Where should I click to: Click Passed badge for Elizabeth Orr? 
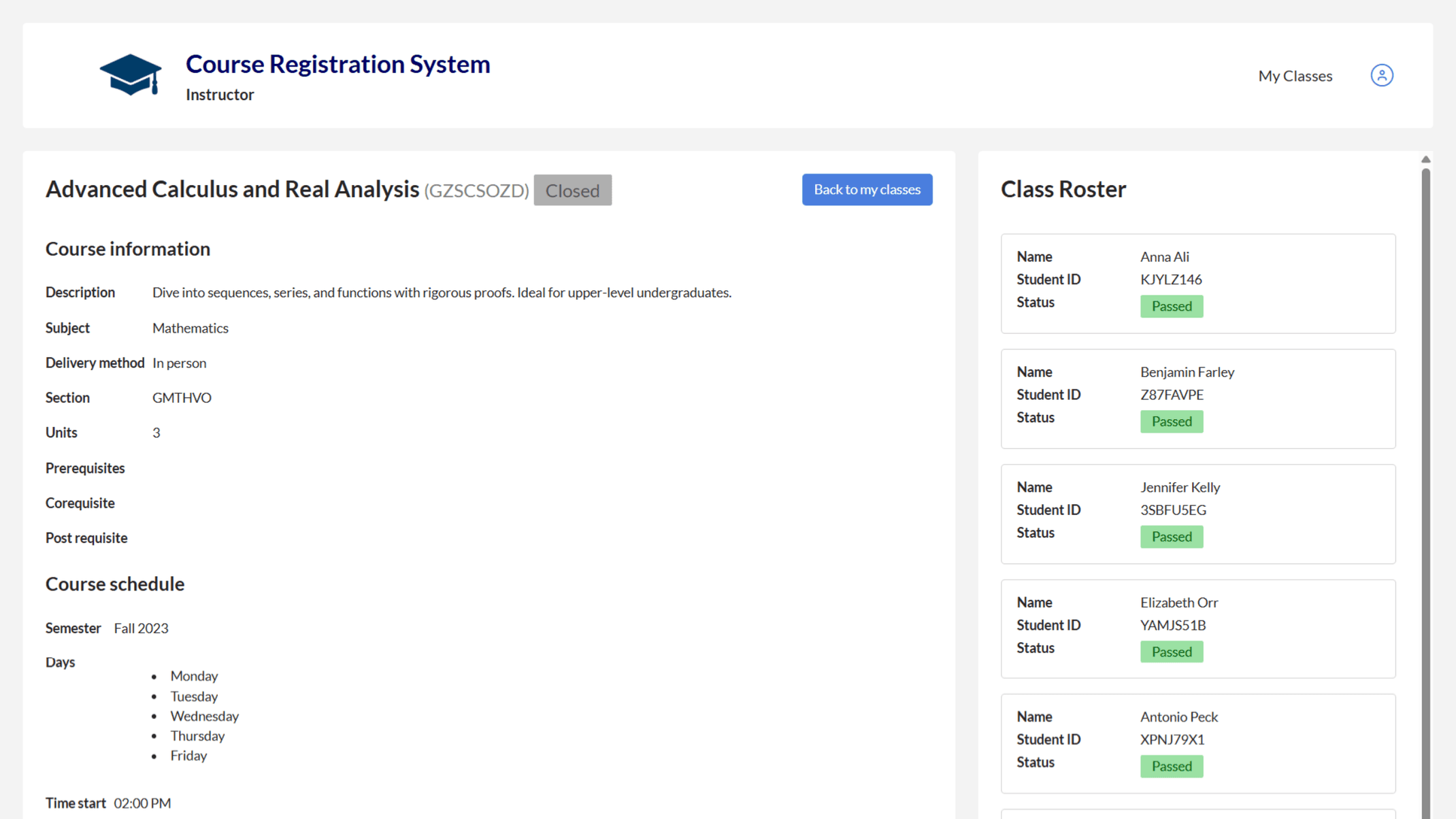click(1171, 652)
